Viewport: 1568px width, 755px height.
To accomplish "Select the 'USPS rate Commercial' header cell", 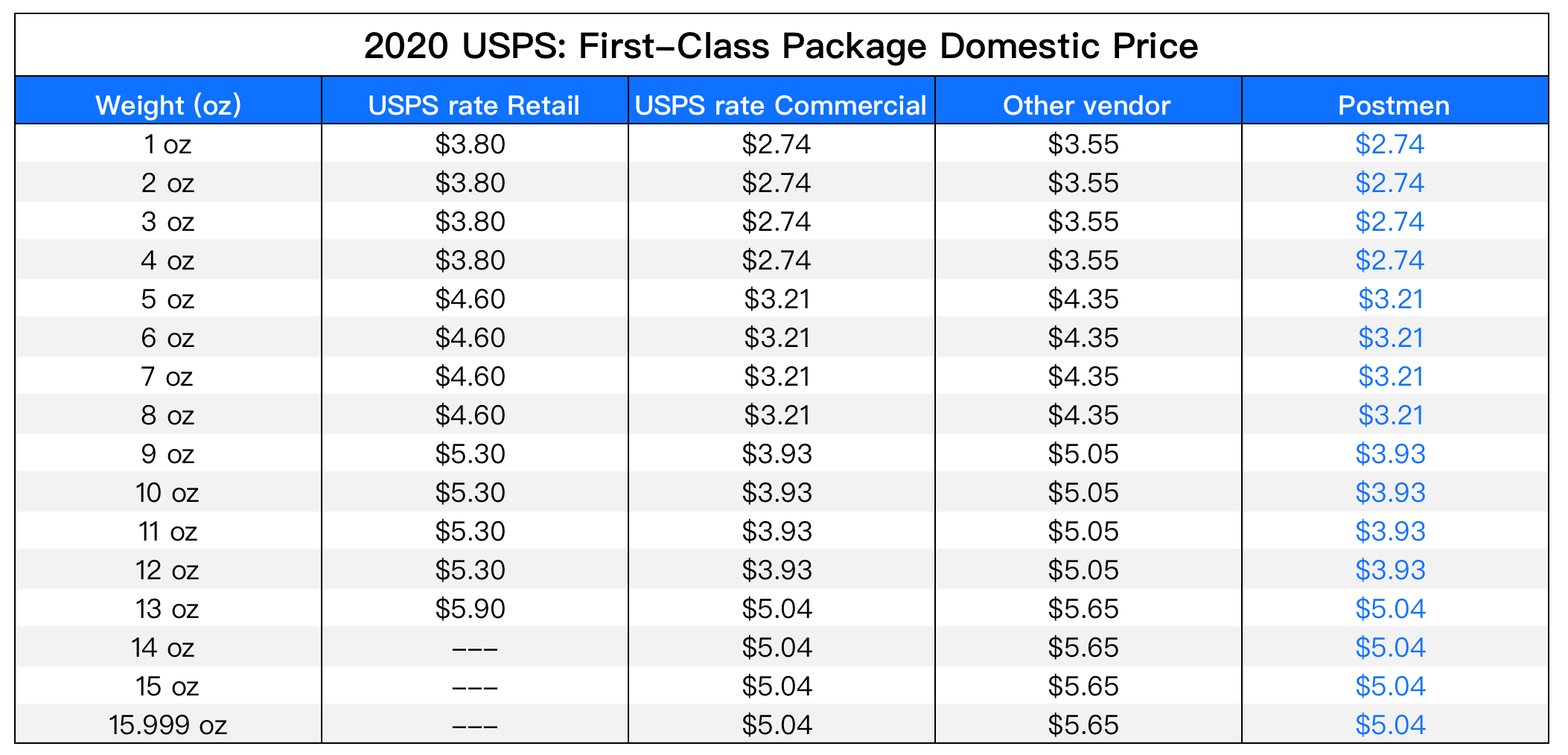I will pos(780,105).
